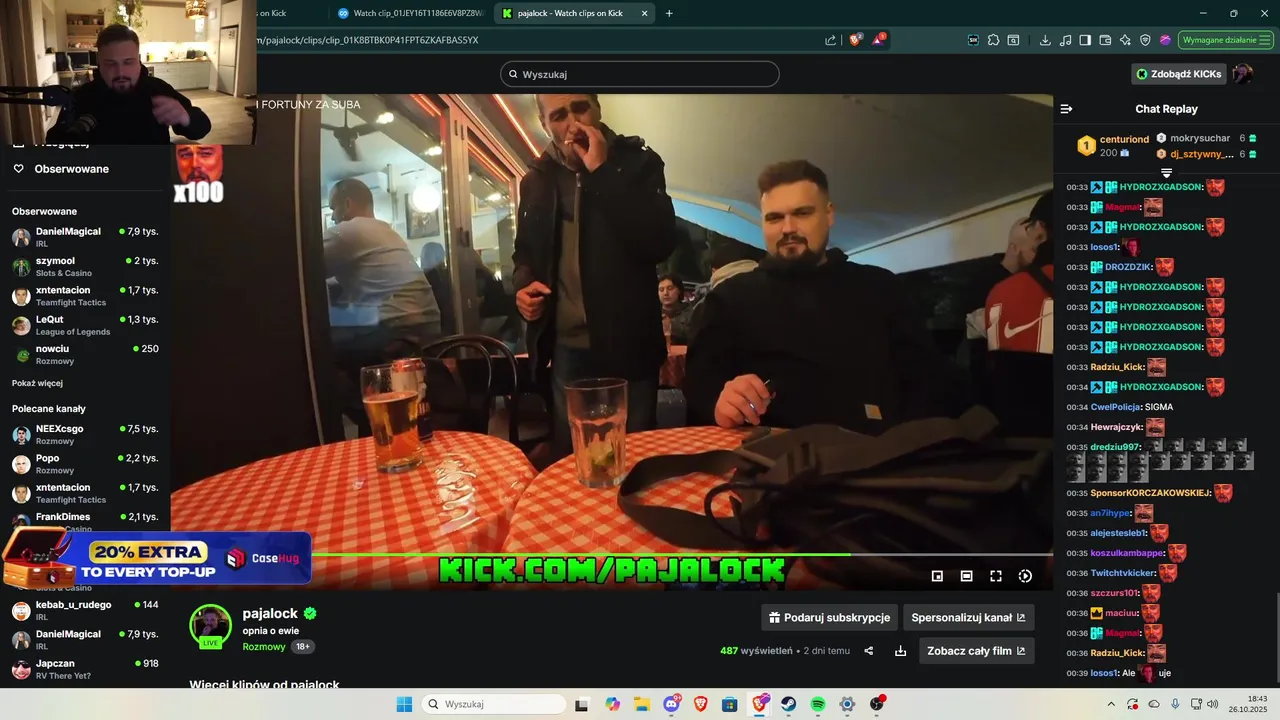Expand the leaderboard arrow under Chat Replay header
Image resolution: width=1280 pixels, height=720 pixels.
tap(1166, 173)
